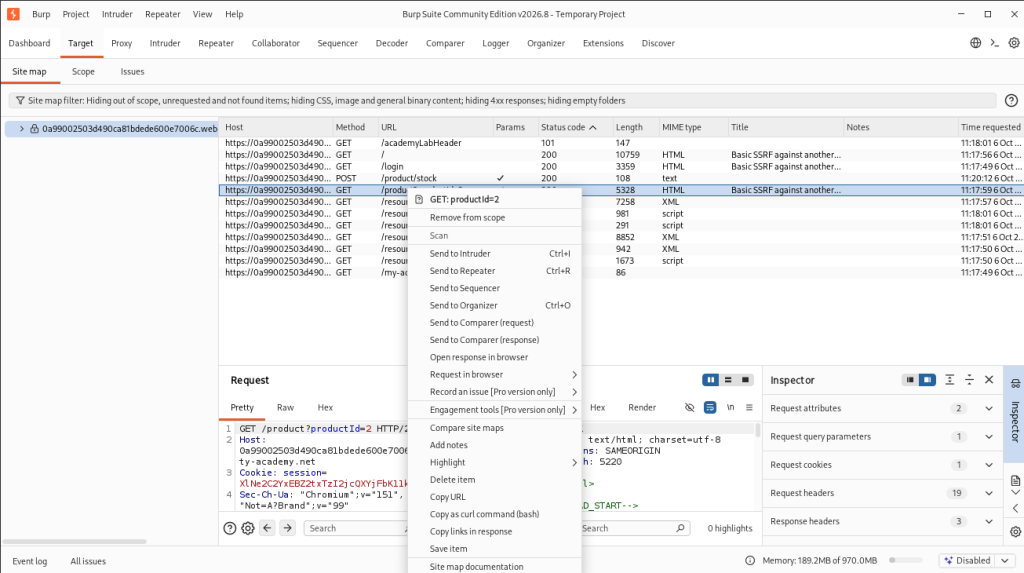Toggle hide uninteresting headers eye icon
1024x573 pixels.
click(x=689, y=407)
